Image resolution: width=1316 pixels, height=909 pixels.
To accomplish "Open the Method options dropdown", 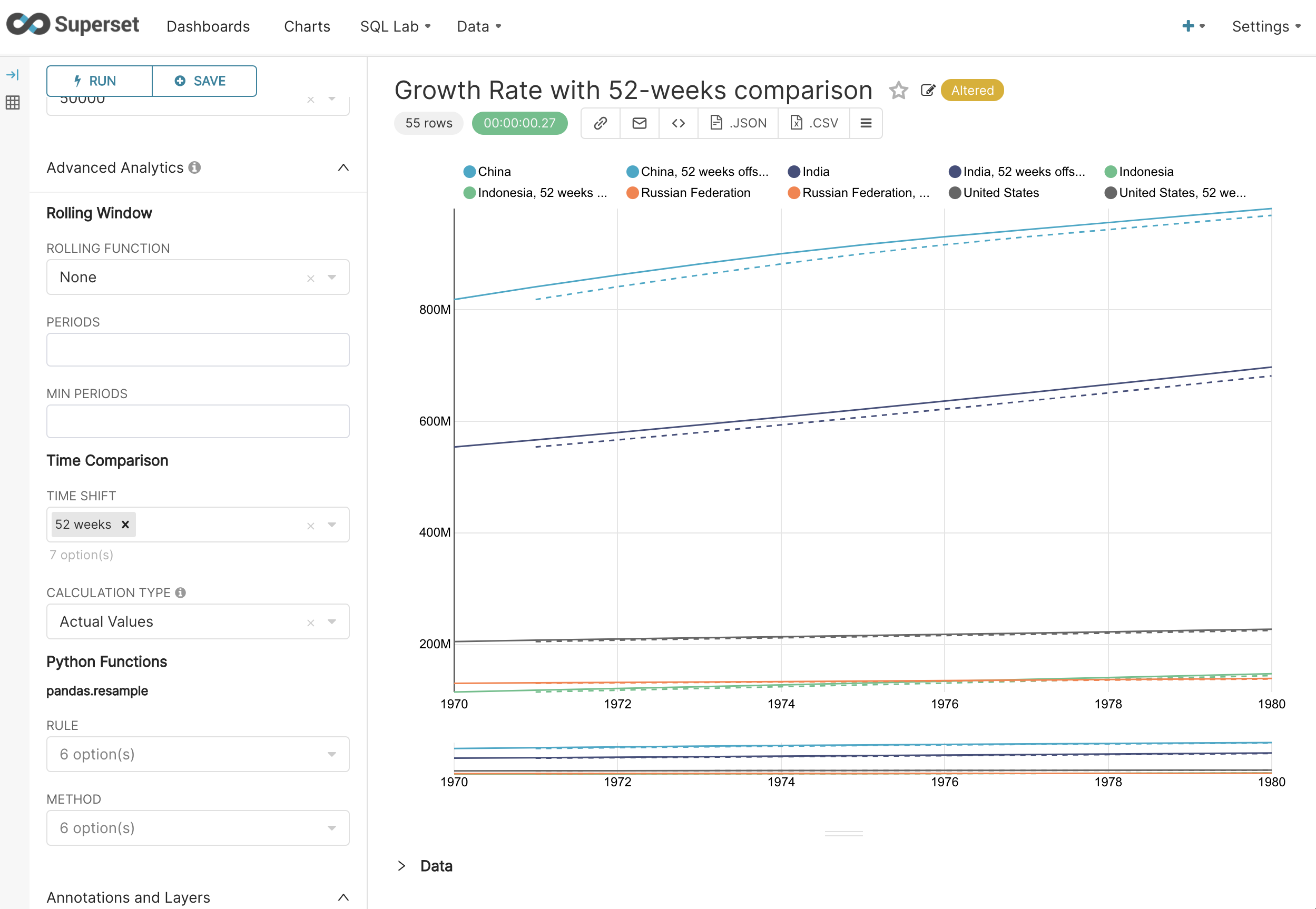I will [198, 828].
